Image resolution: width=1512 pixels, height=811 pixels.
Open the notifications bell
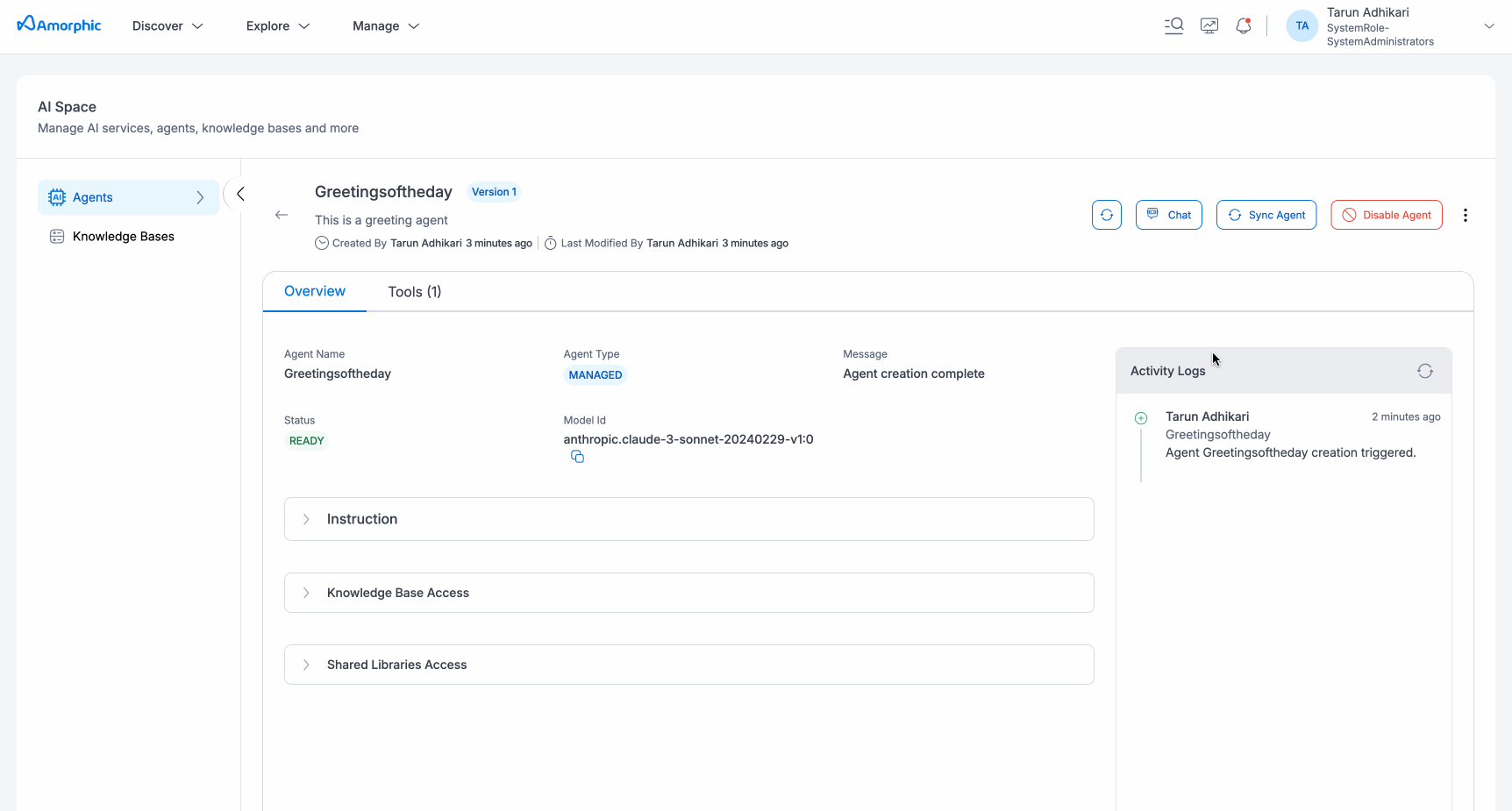point(1243,26)
